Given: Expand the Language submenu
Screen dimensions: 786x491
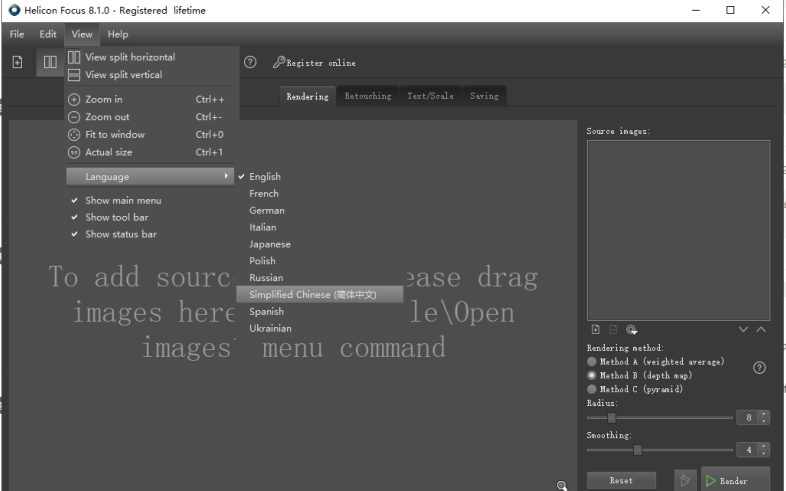Looking at the screenshot, I should [x=150, y=176].
